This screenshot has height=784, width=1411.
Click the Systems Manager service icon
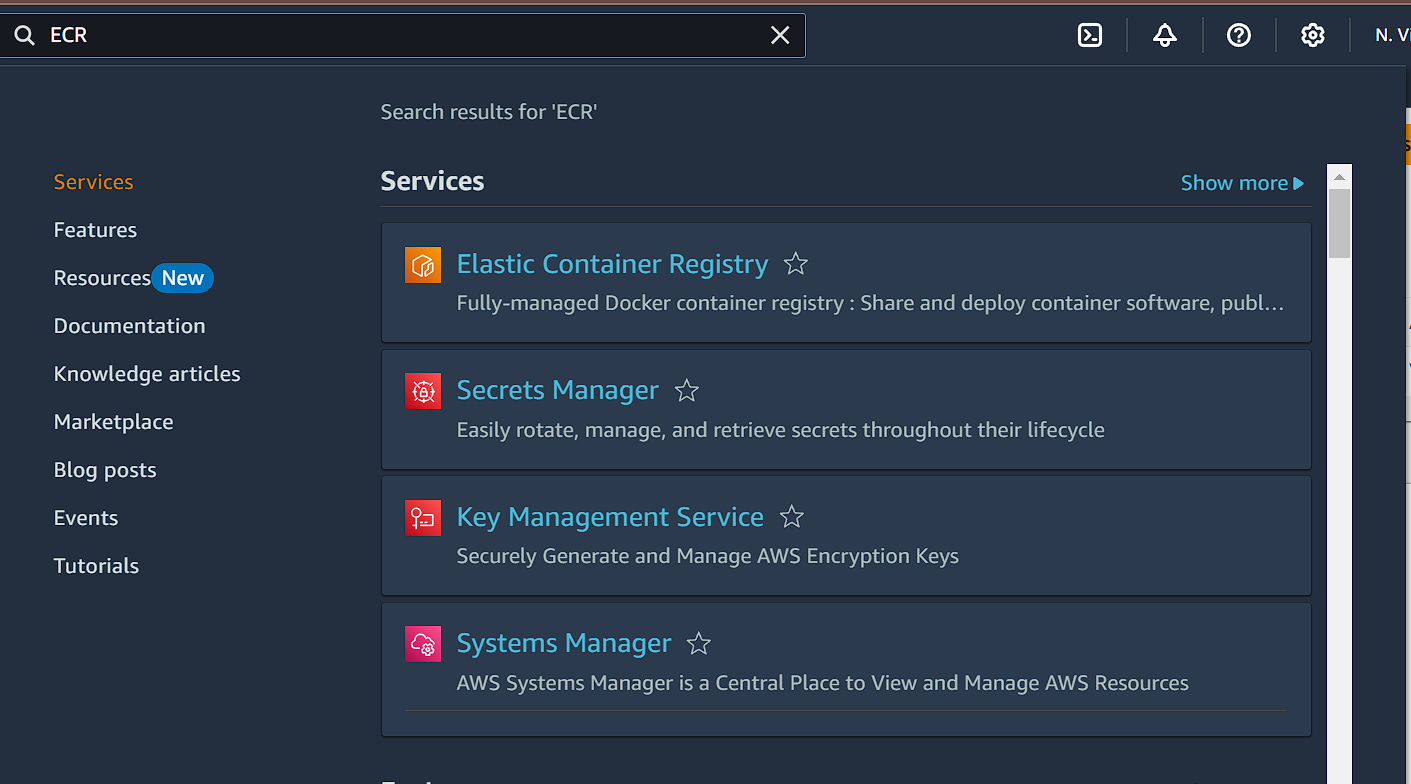tap(423, 644)
